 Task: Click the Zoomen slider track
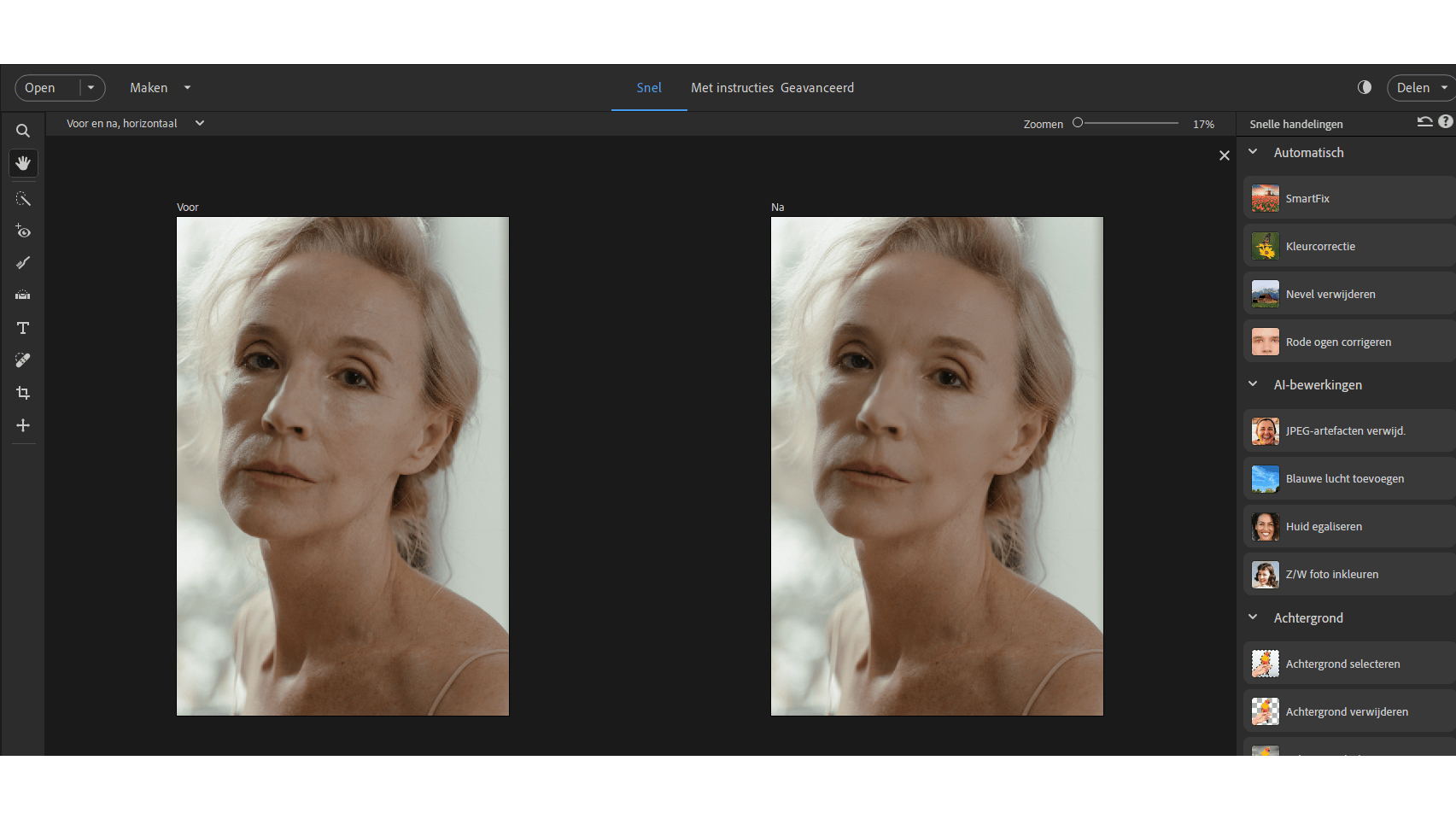coord(1127,123)
